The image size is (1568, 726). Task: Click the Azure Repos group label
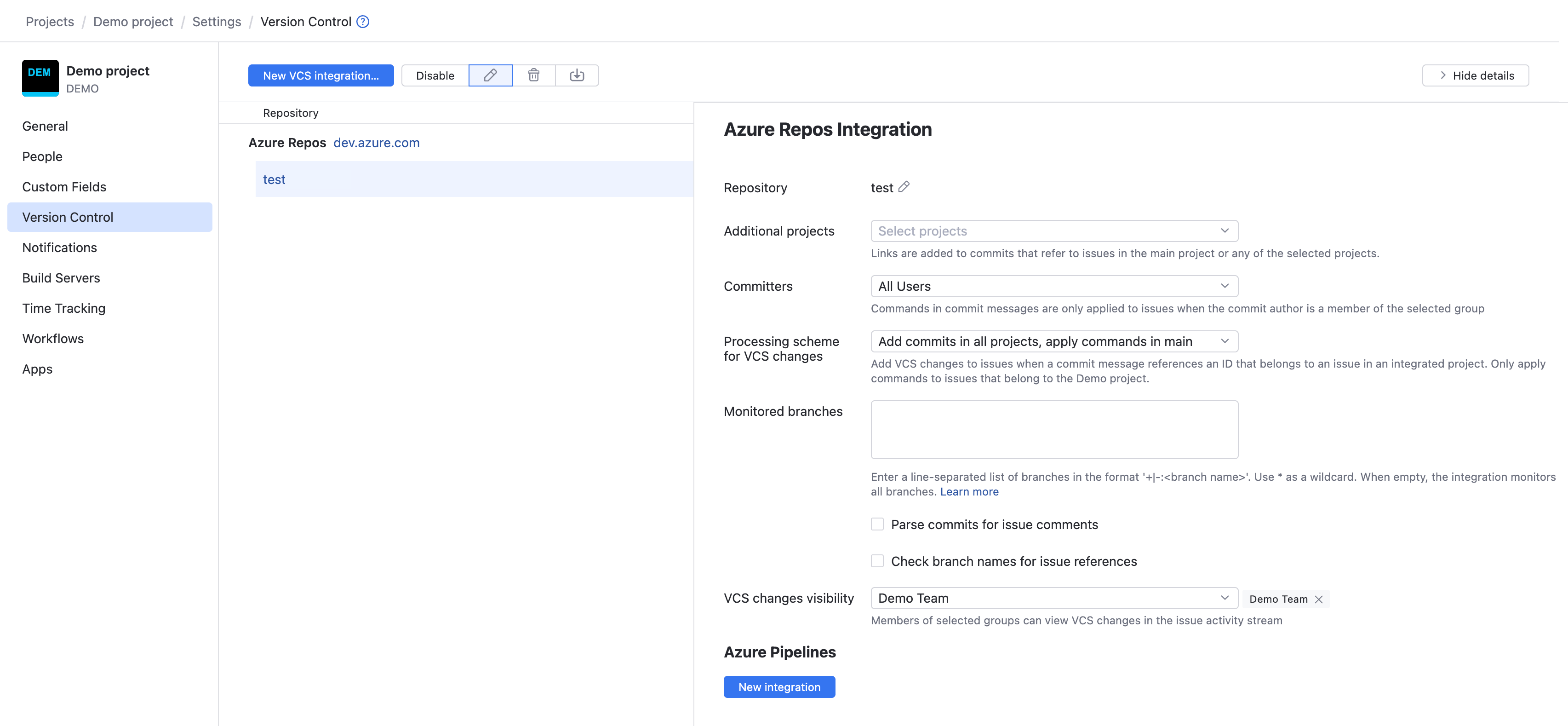point(287,143)
